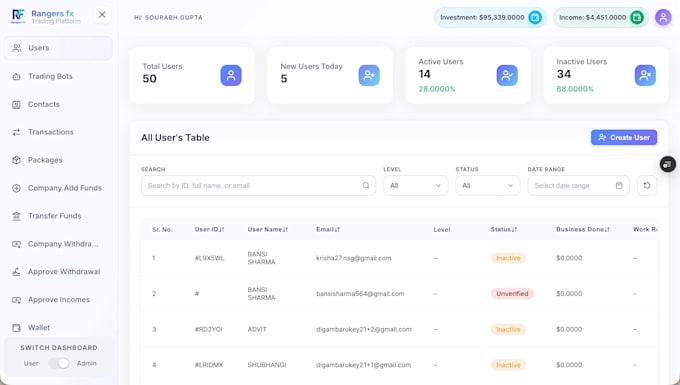Click the Active Users card icon
The height and width of the screenshot is (385, 680).
click(507, 75)
